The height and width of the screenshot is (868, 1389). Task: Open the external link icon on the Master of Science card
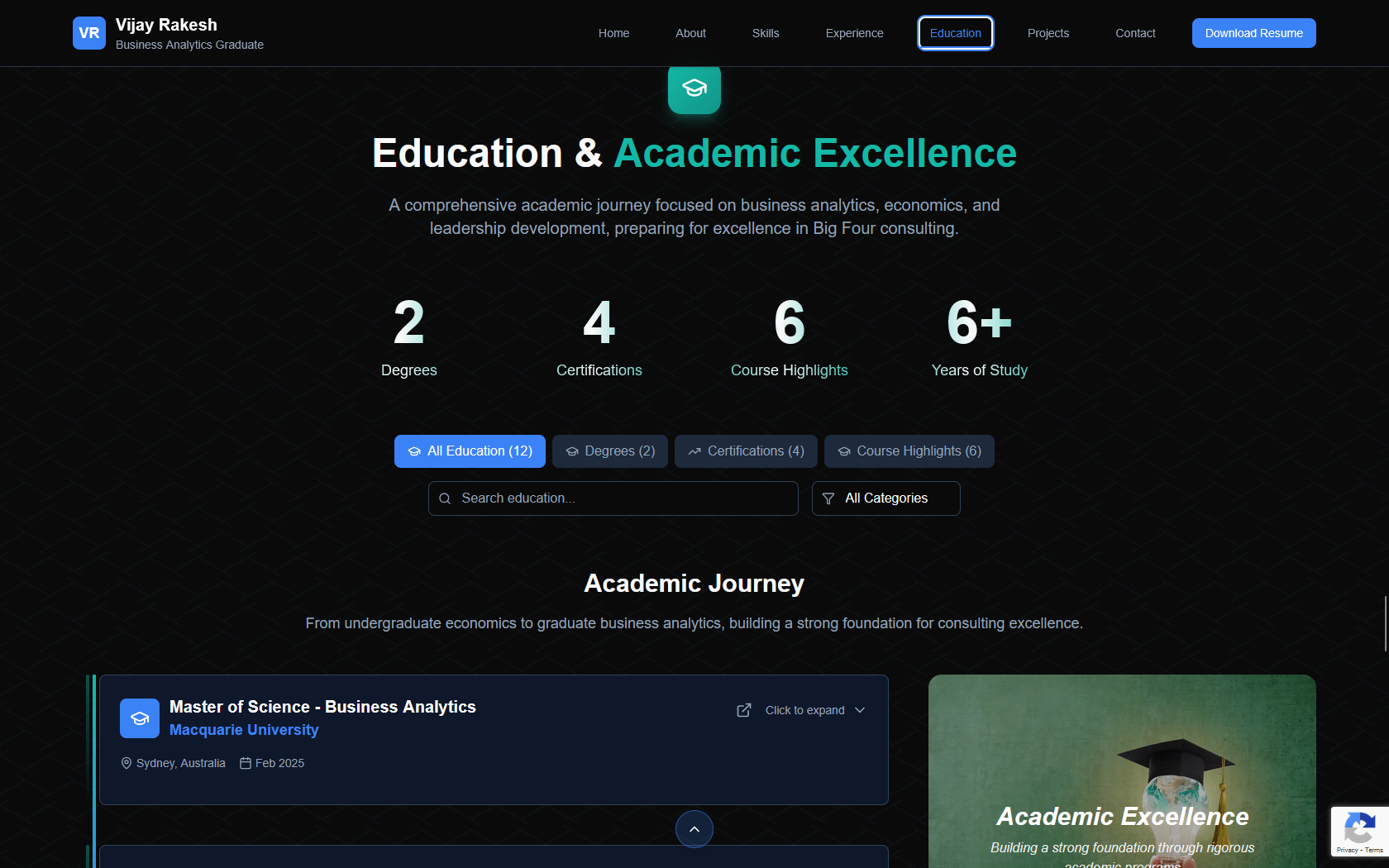click(x=743, y=710)
